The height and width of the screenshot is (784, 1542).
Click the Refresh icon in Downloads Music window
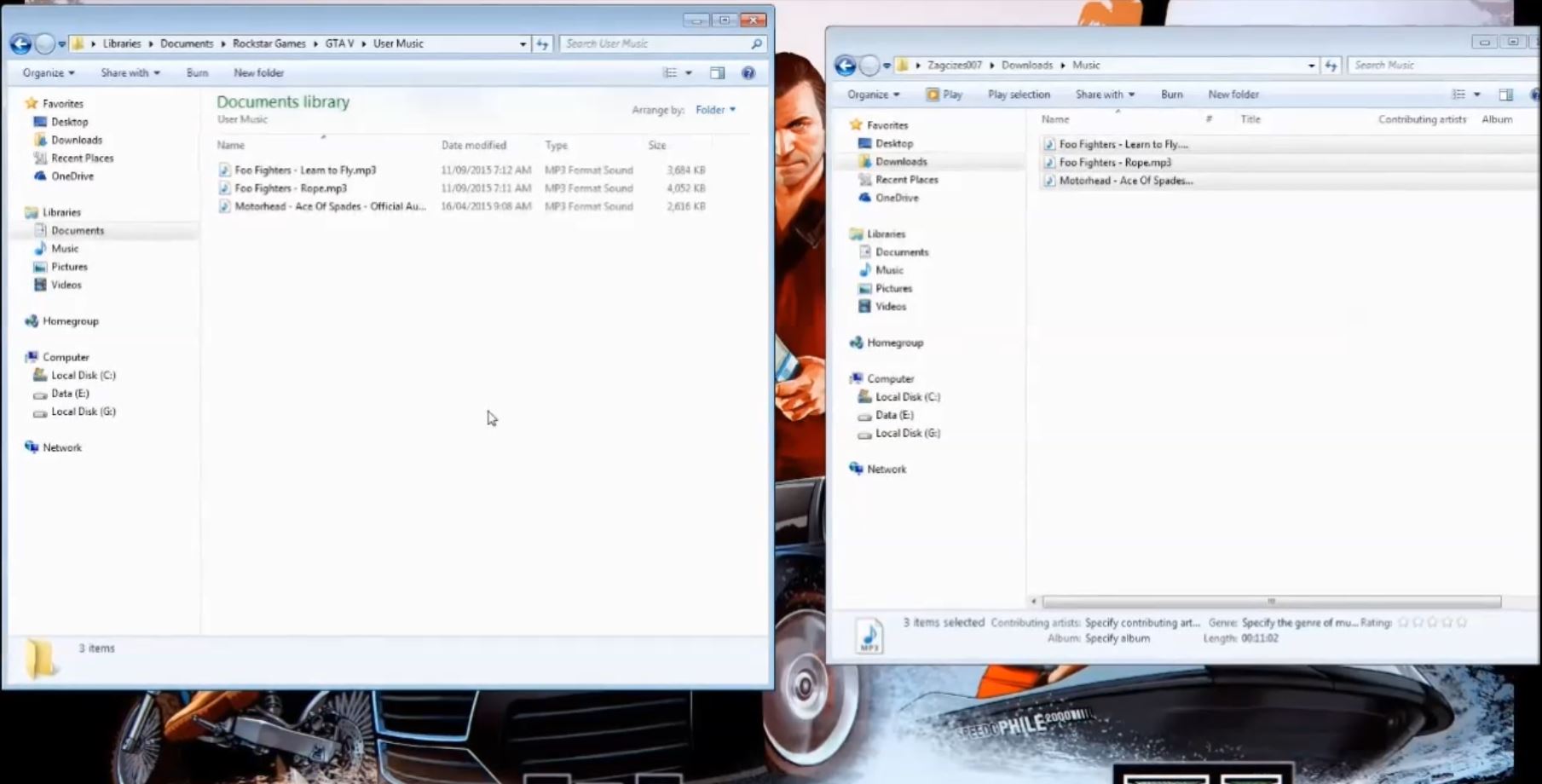(x=1331, y=66)
